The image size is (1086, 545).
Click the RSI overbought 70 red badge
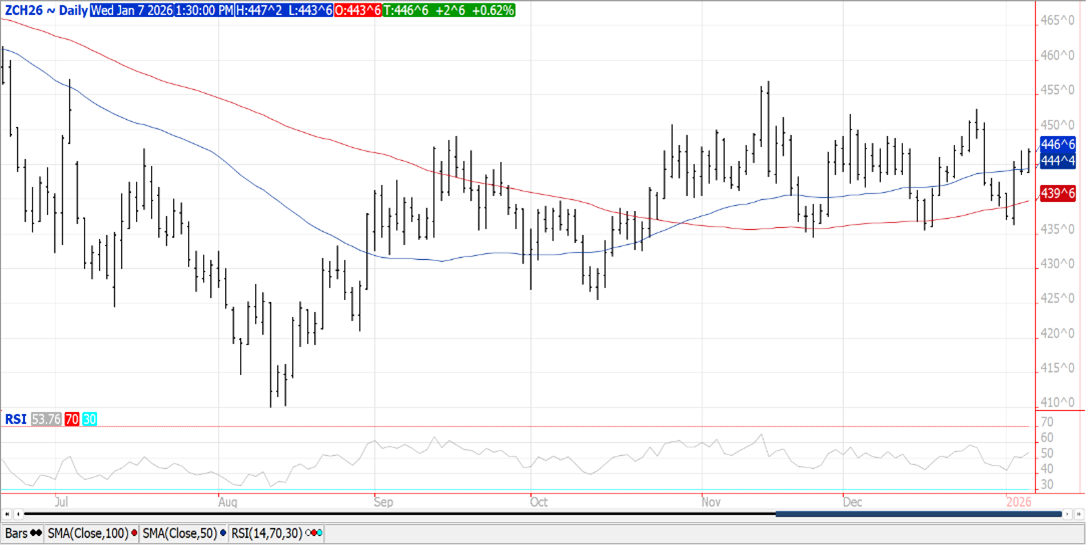point(71,419)
